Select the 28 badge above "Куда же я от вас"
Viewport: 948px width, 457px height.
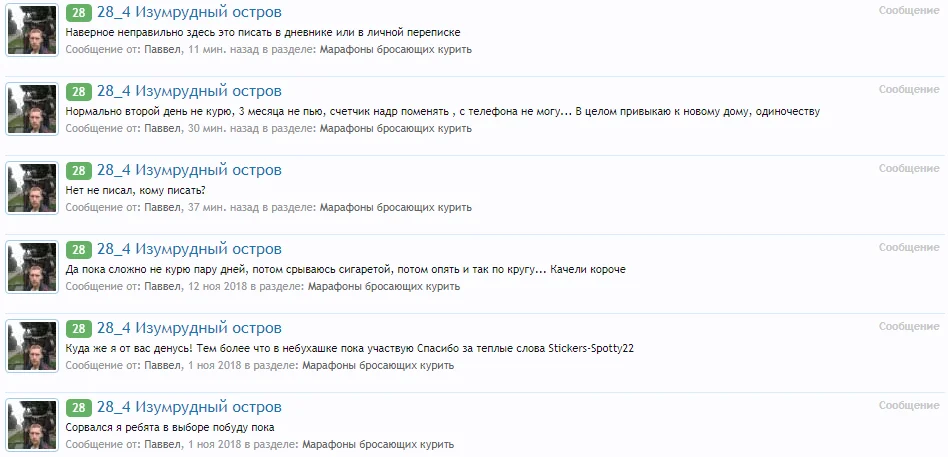coord(78,329)
